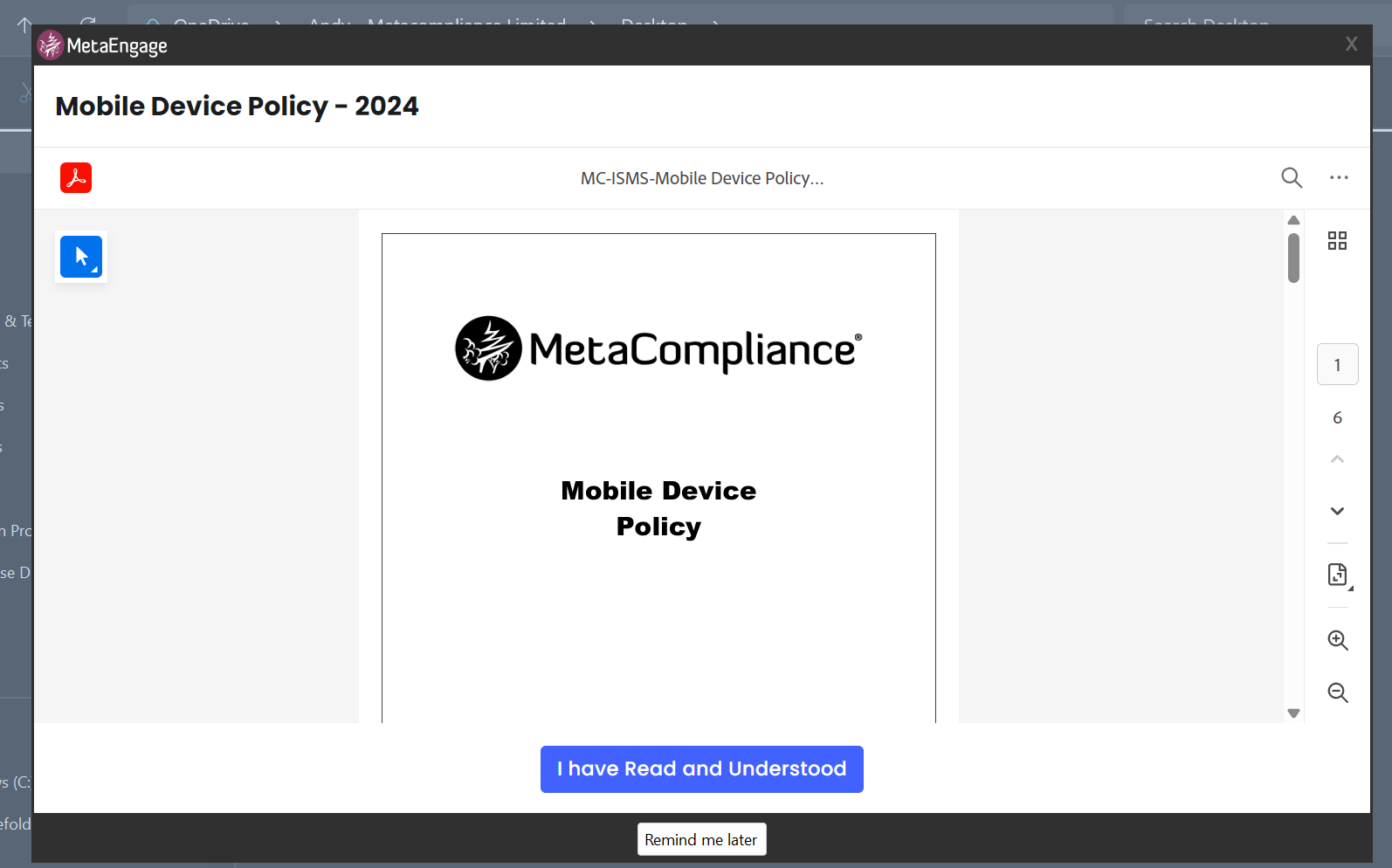The height and width of the screenshot is (868, 1392).
Task: Click the MetaCompliance logo in the document
Action: 658,348
